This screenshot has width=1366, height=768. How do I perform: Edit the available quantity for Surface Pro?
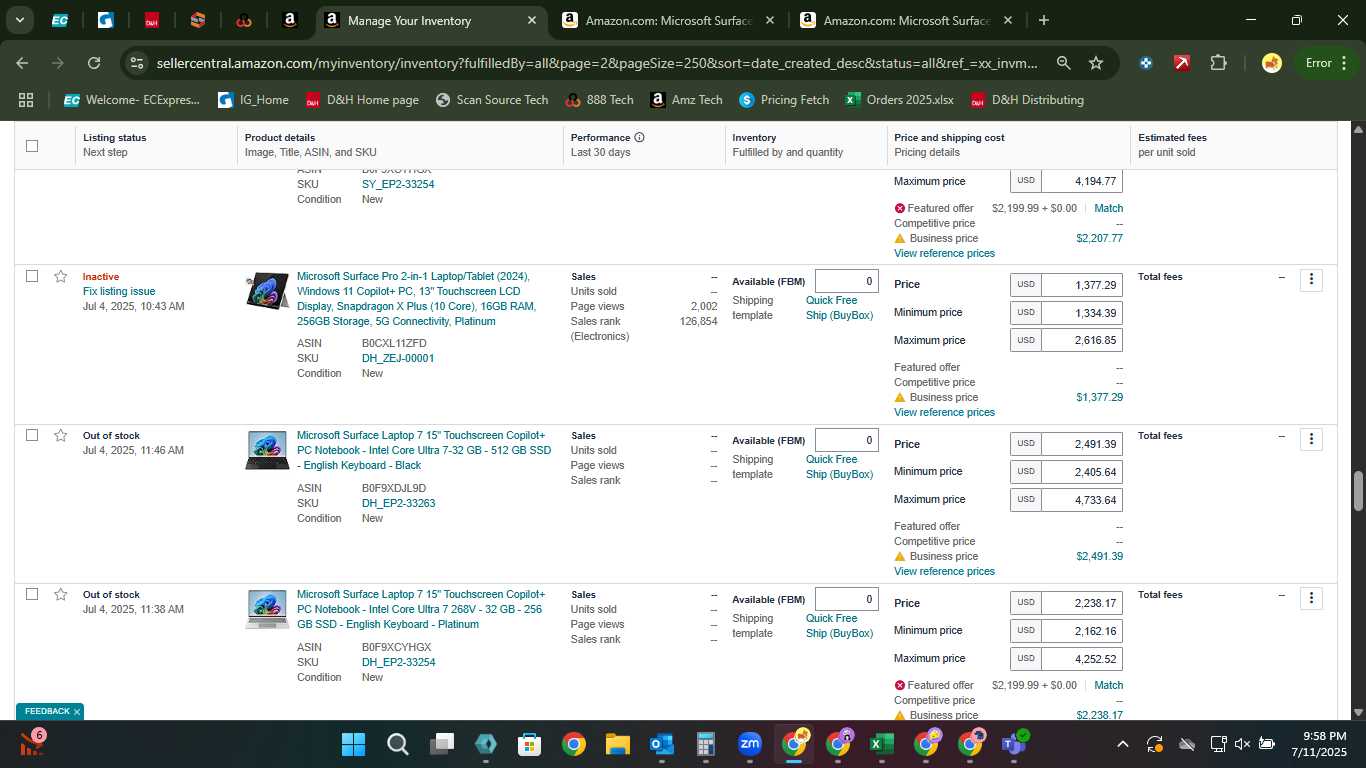pos(846,282)
